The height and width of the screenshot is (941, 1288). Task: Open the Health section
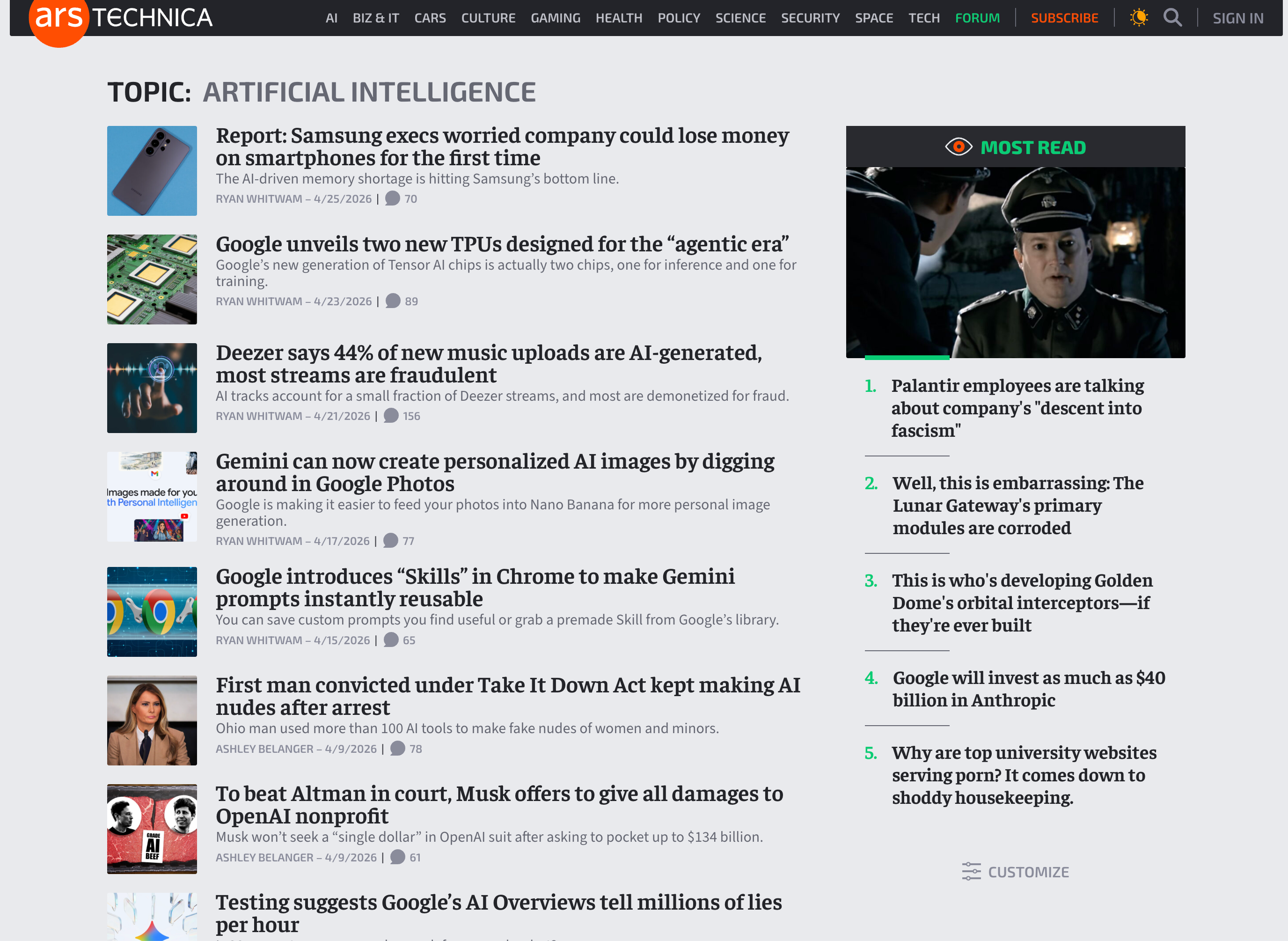tap(619, 18)
